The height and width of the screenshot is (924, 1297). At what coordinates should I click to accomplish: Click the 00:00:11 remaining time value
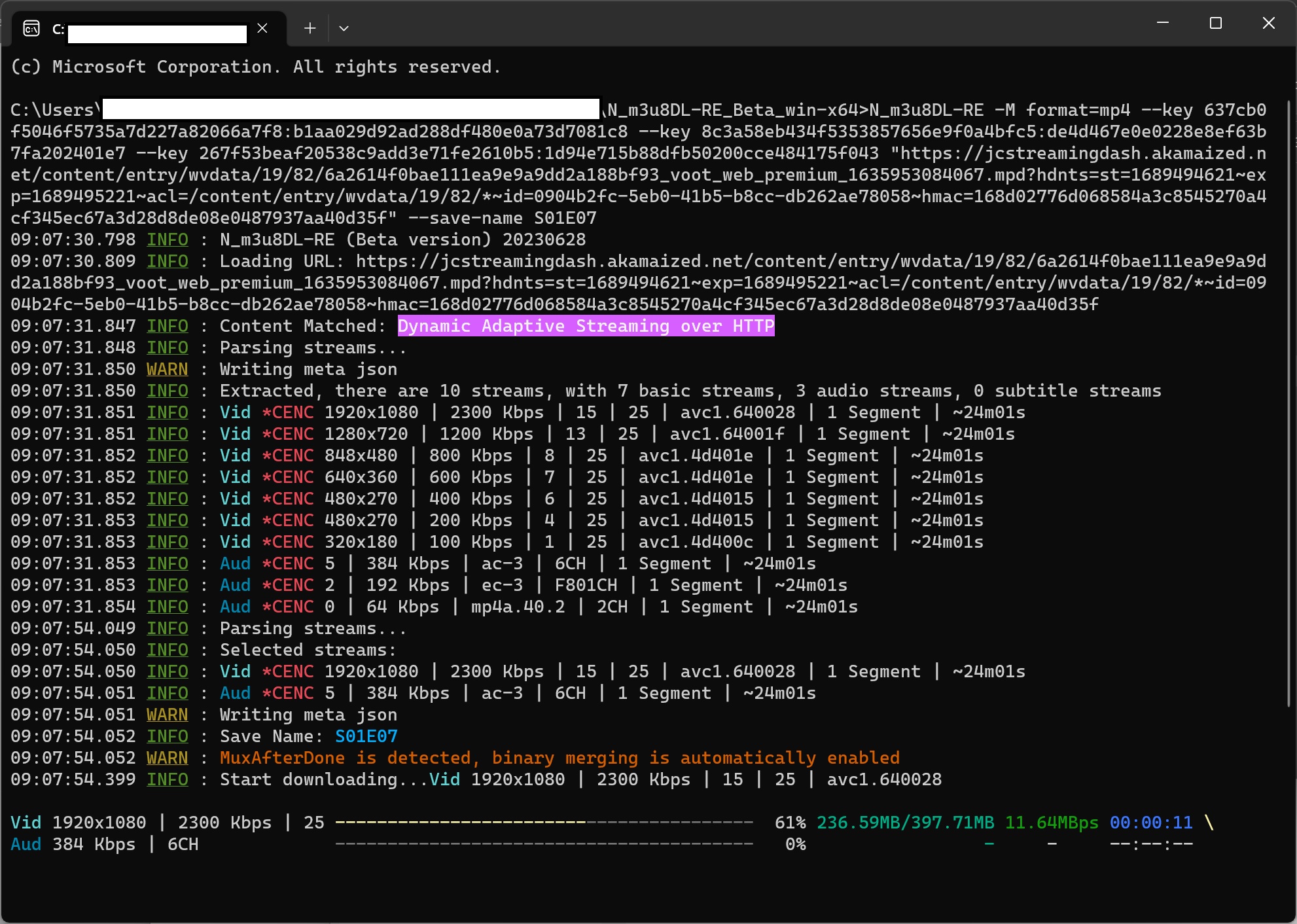tap(1150, 823)
